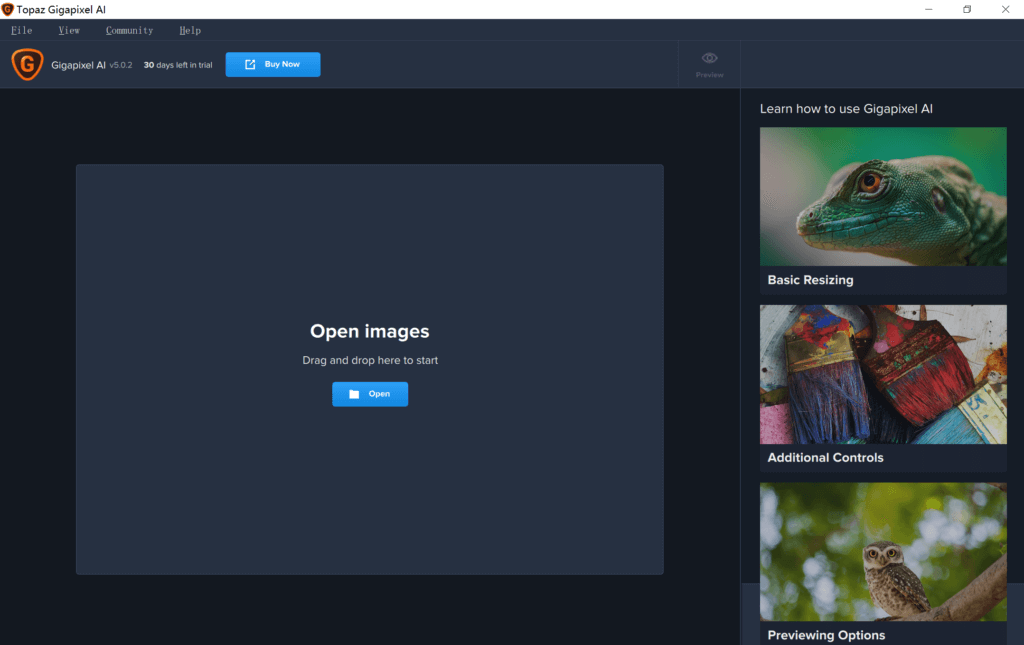Click the orange Gigapixel AI logo icon
Image resolution: width=1024 pixels, height=645 pixels.
tap(26, 64)
